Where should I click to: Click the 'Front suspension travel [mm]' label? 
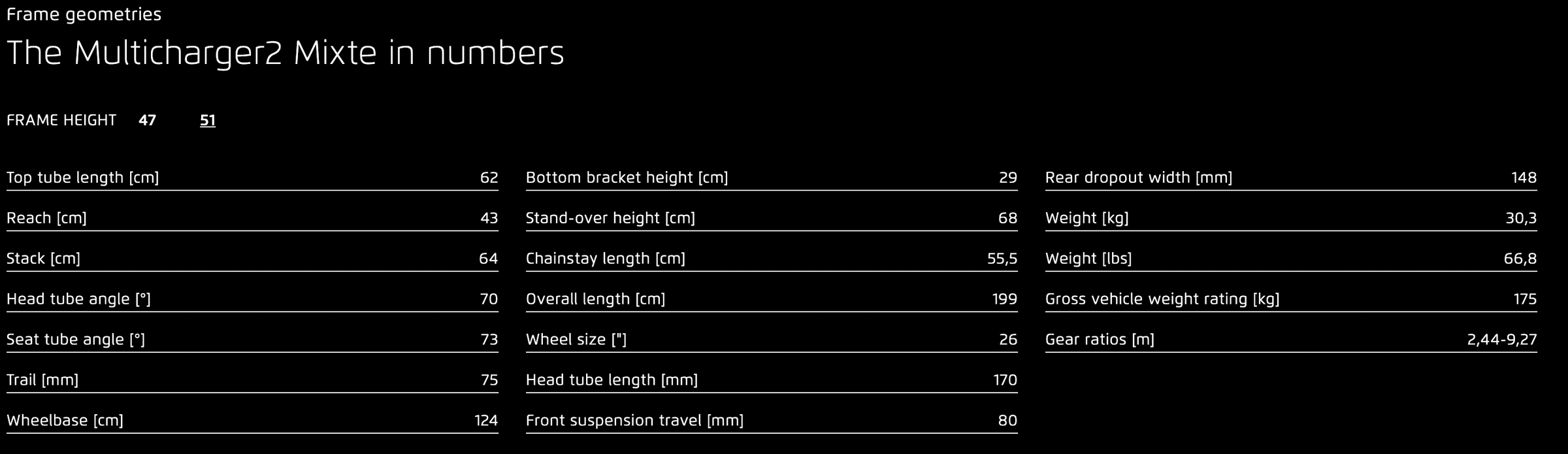pos(634,421)
